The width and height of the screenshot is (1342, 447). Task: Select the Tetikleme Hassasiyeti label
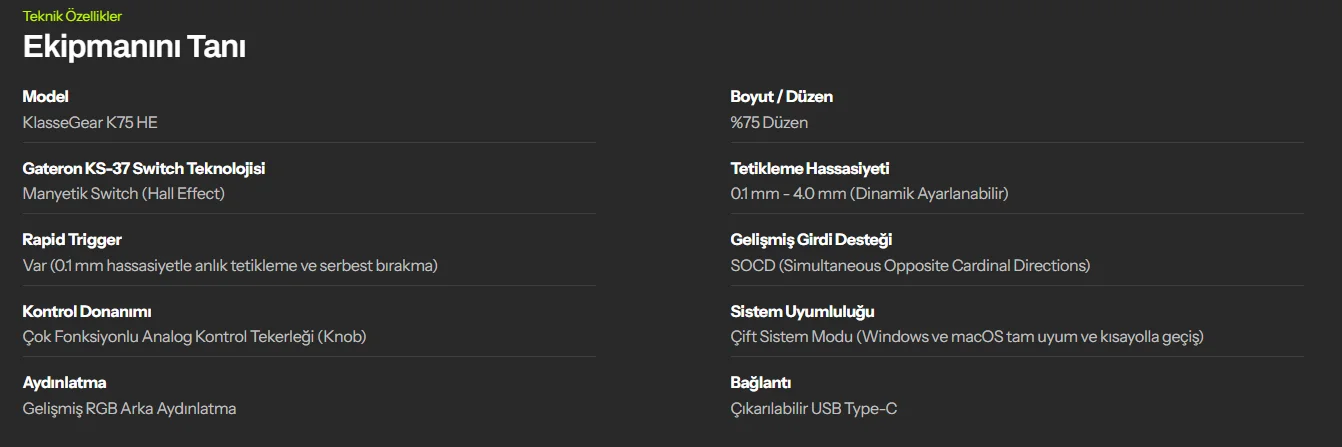(x=810, y=169)
